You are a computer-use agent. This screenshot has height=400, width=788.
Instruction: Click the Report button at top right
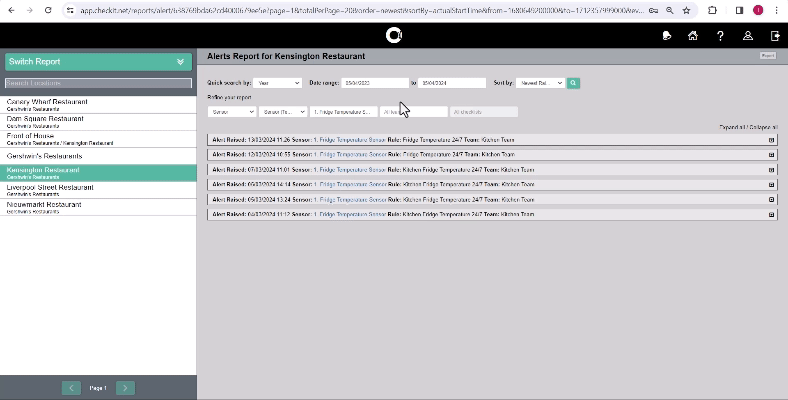point(767,56)
